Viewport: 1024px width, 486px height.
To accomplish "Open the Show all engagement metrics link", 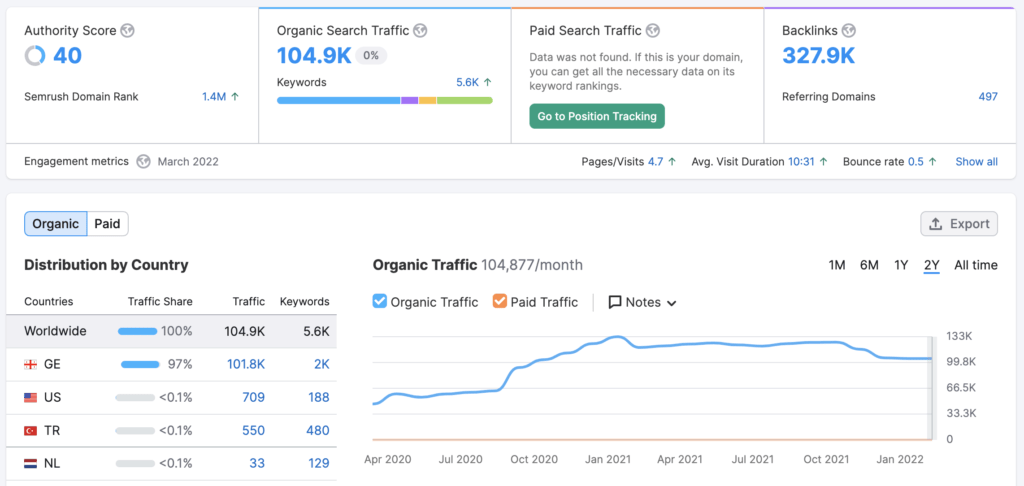I will click(x=976, y=162).
